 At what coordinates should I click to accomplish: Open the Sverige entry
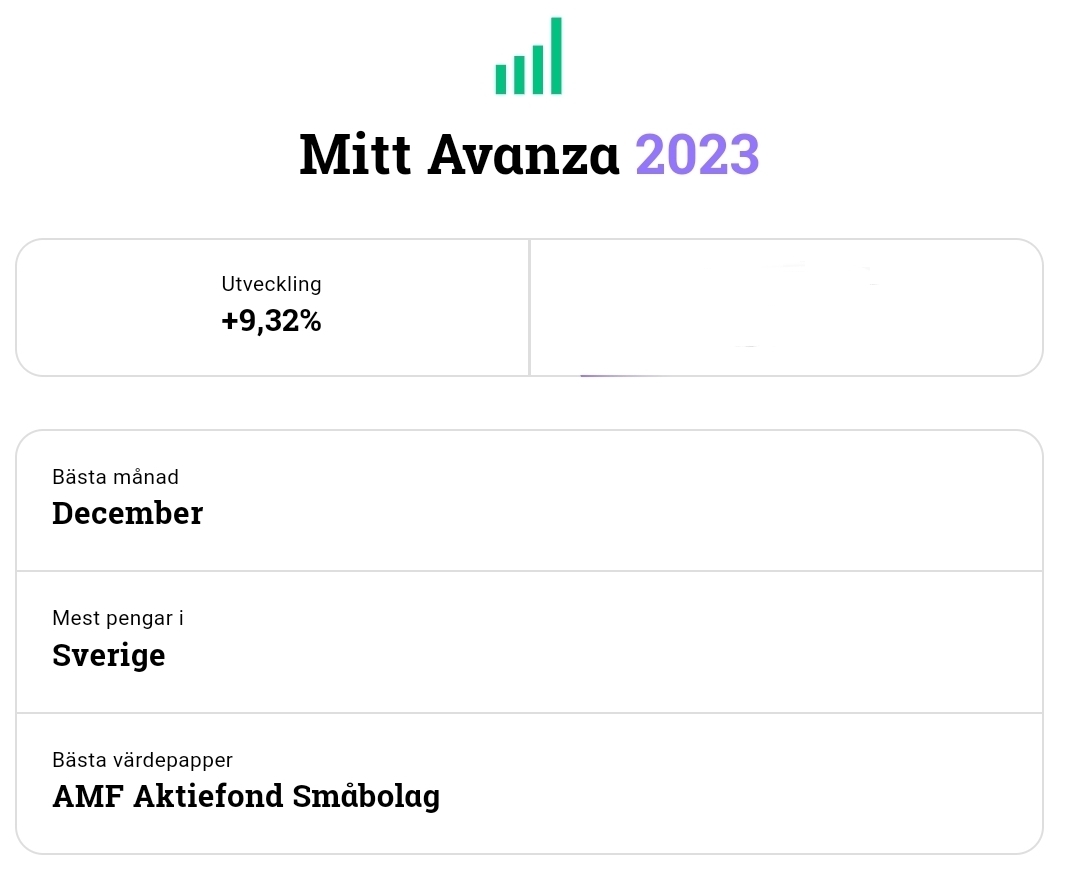click(x=108, y=656)
